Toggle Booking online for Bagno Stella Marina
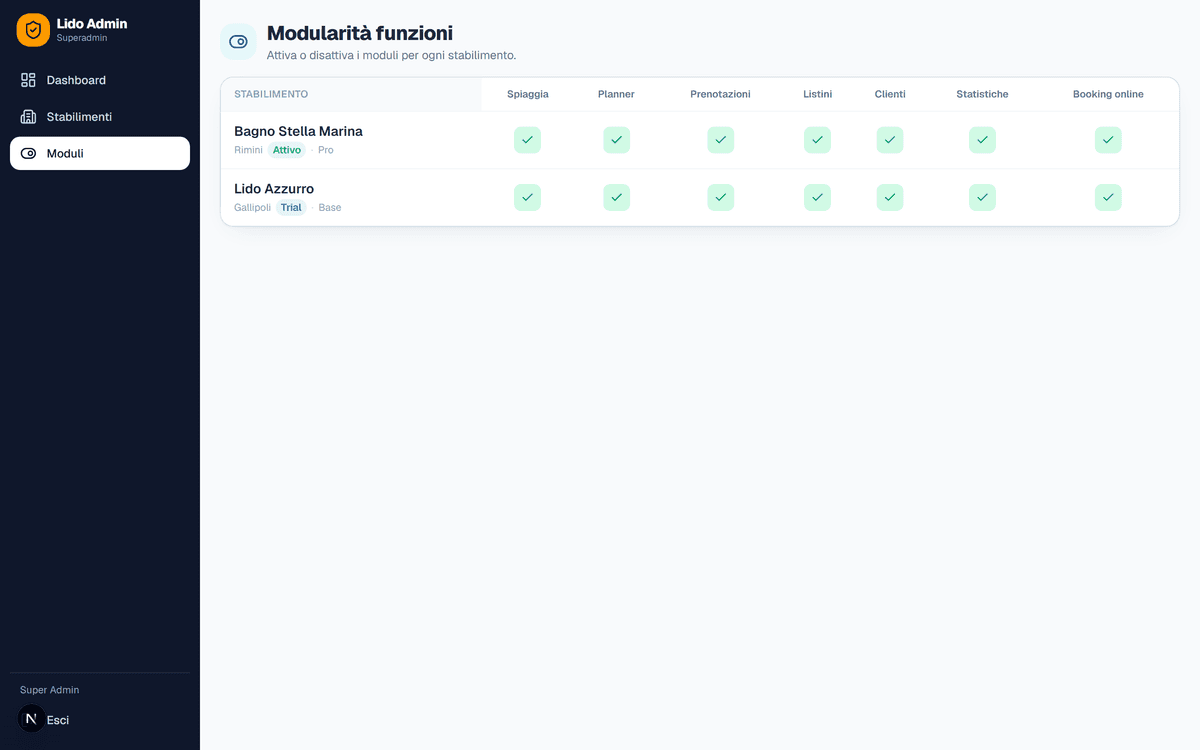Screen dimensions: 1200x750 point(1108,140)
